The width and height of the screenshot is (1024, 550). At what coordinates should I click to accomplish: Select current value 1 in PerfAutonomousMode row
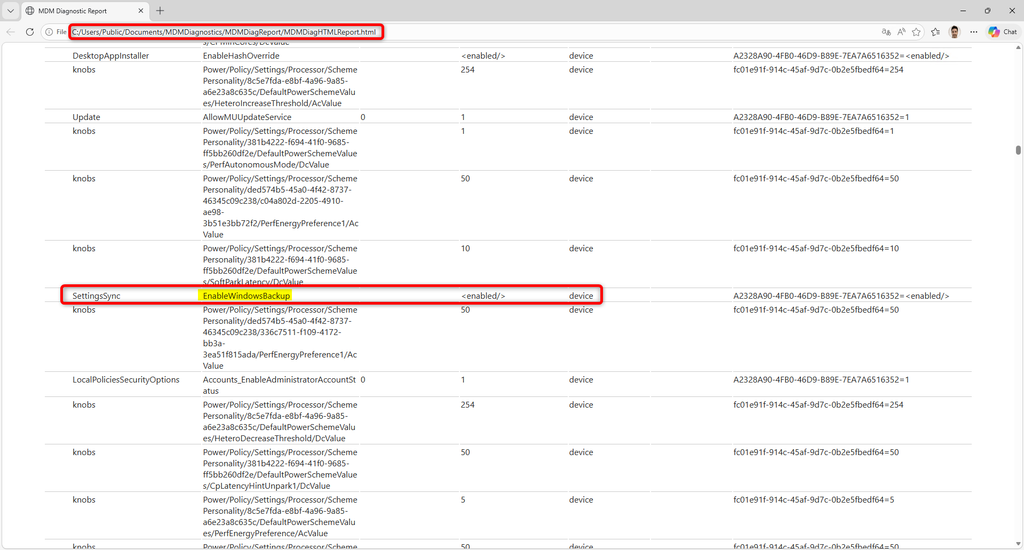pos(463,131)
